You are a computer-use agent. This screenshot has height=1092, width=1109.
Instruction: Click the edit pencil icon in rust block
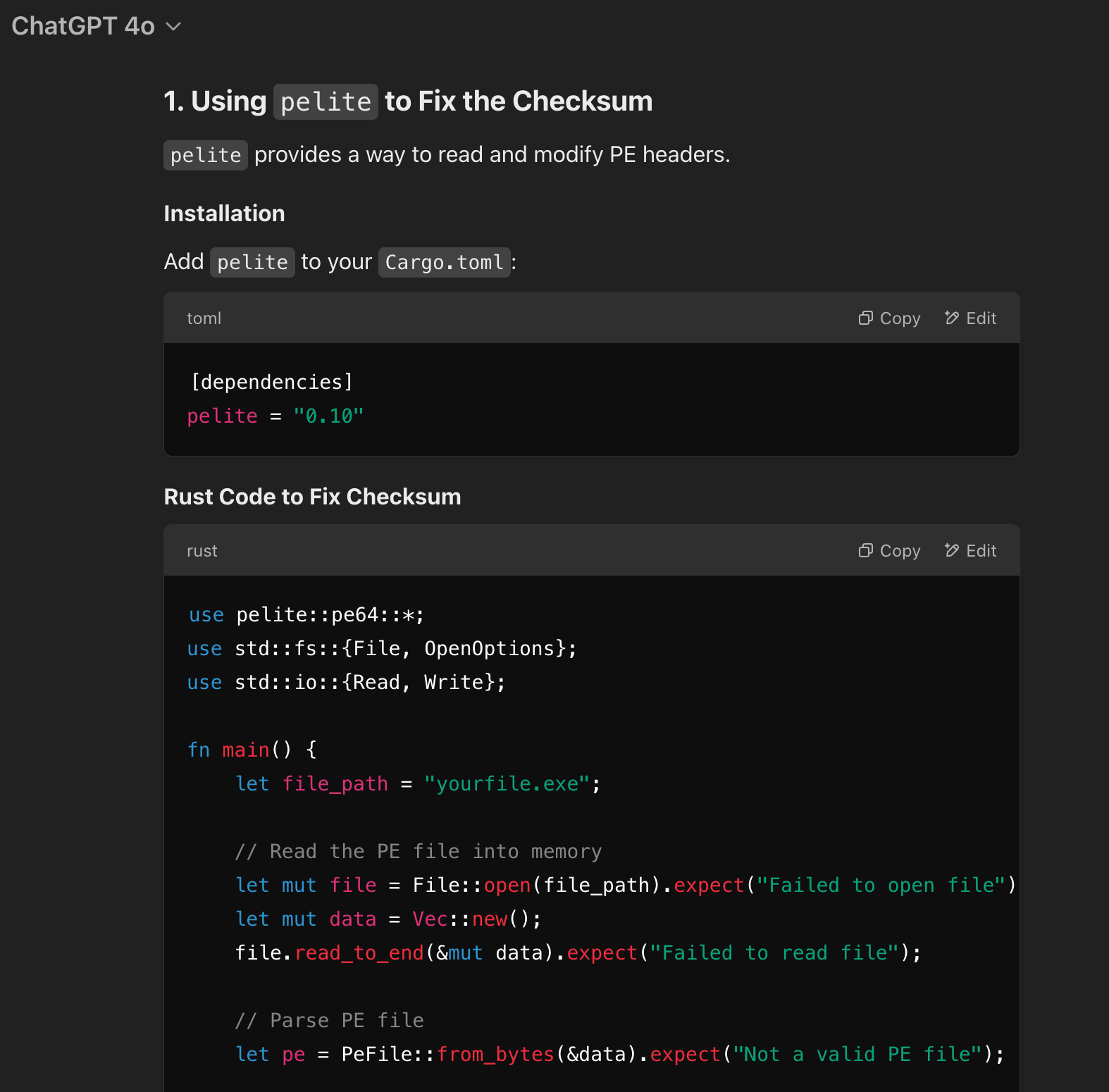coord(952,551)
